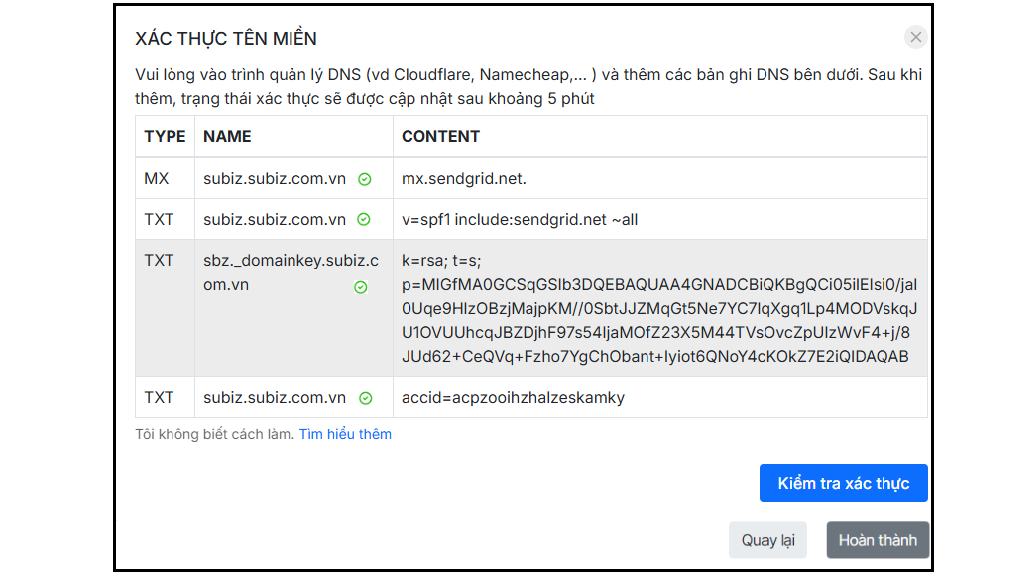This screenshot has height=577, width=1022.
Task: Click the sbz._domainkey.subiz.com.vn record name
Action: 276,272
